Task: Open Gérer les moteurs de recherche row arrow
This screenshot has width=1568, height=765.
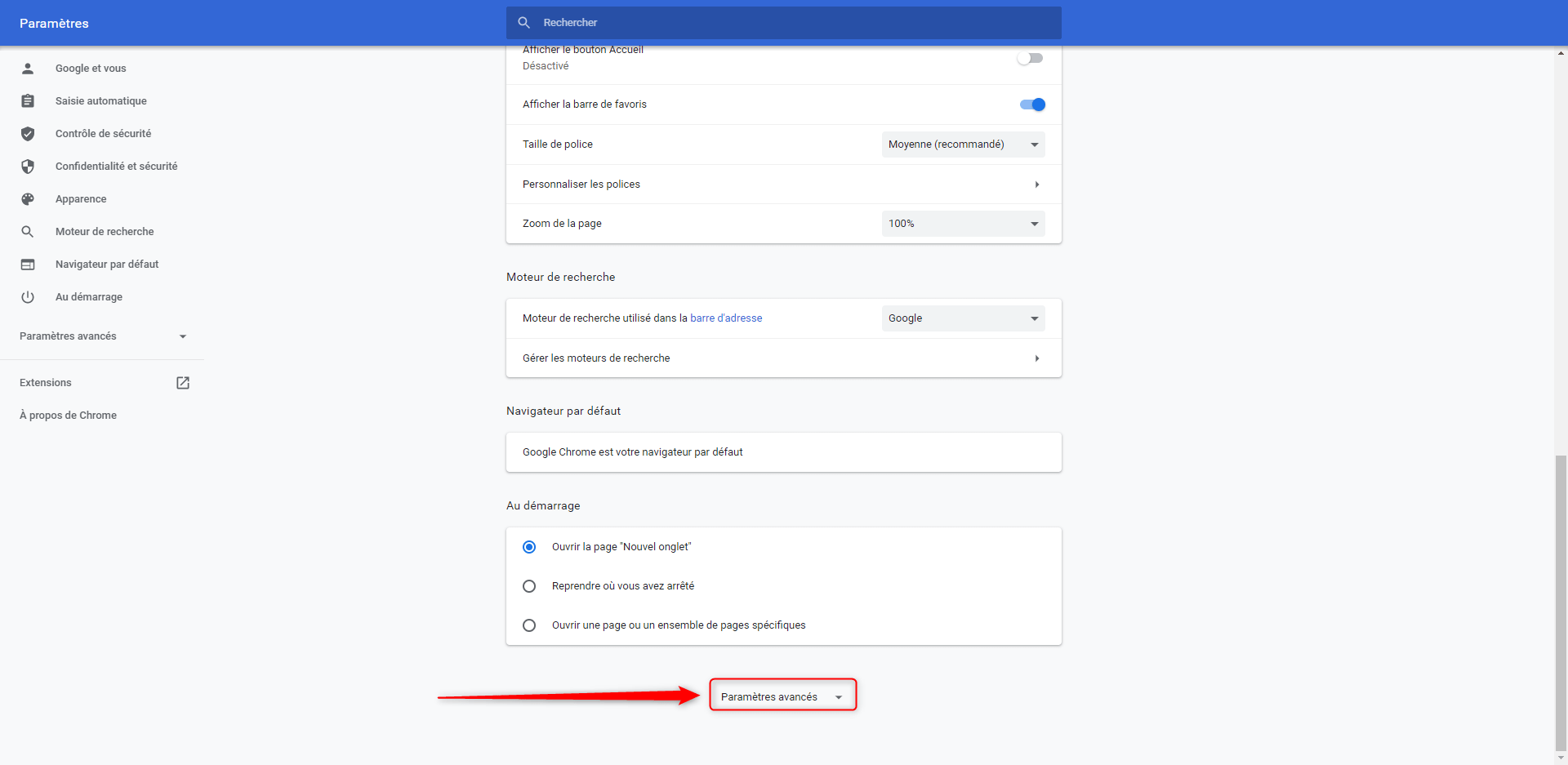Action: click(1037, 358)
